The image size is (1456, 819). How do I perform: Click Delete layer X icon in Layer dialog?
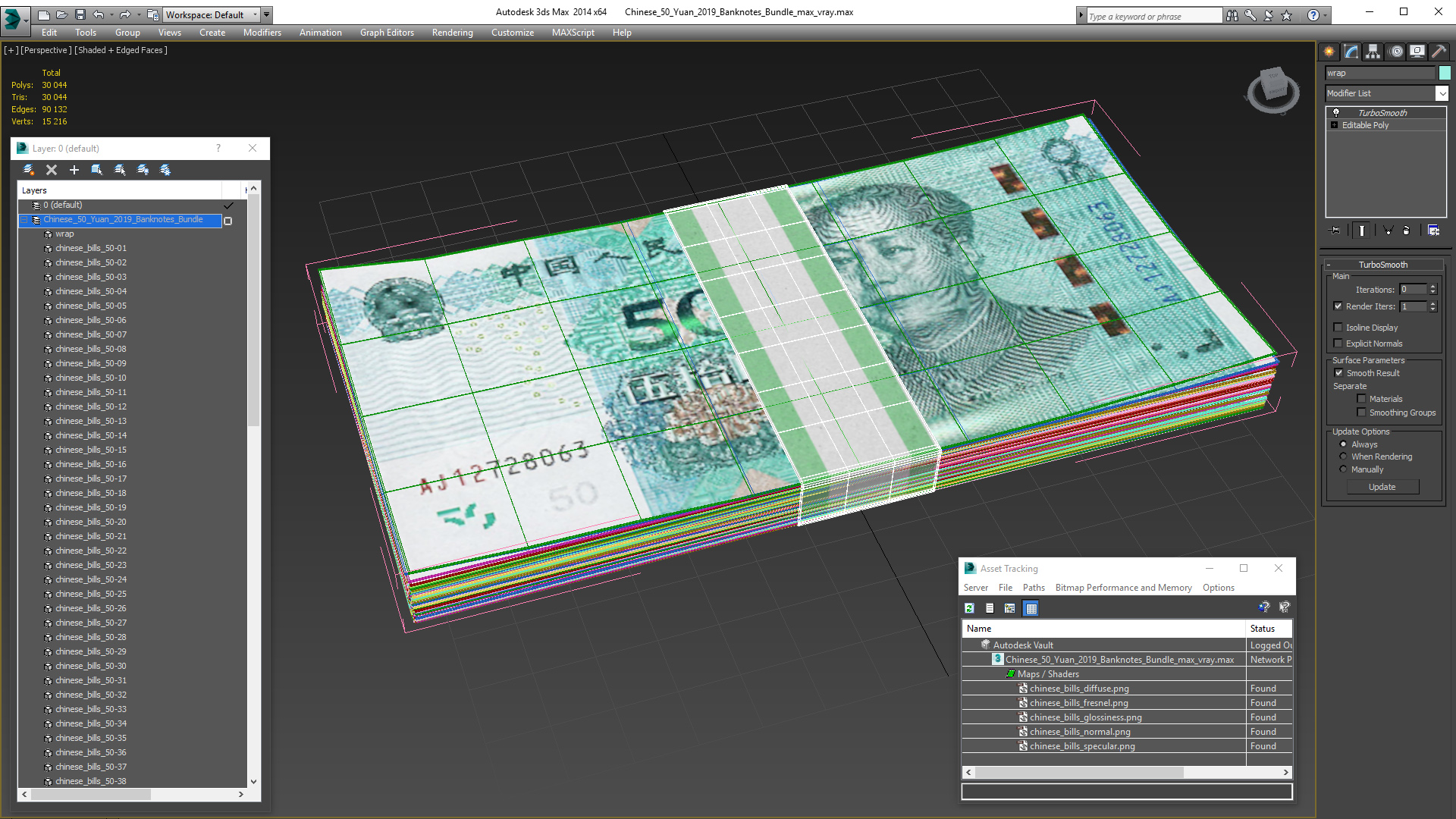click(x=52, y=170)
